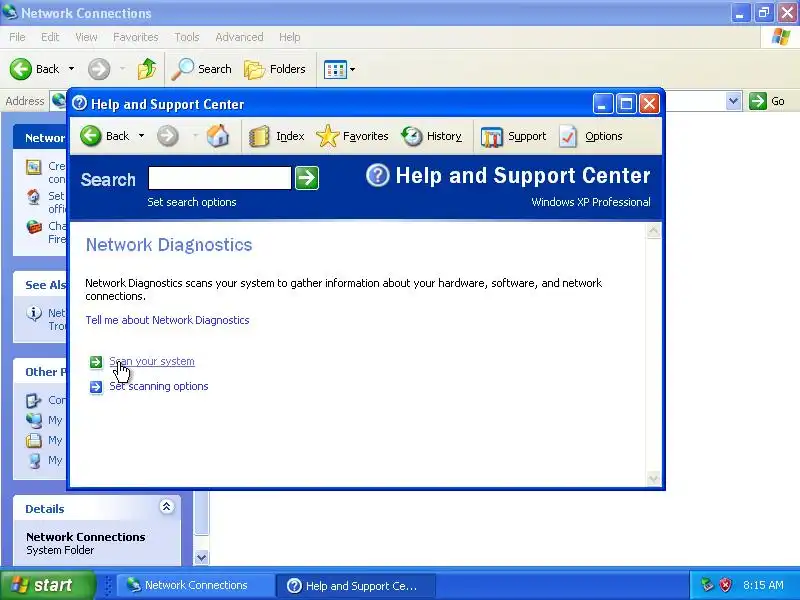
Task: Click Control Panel icon in Other Places
Action: (34, 401)
